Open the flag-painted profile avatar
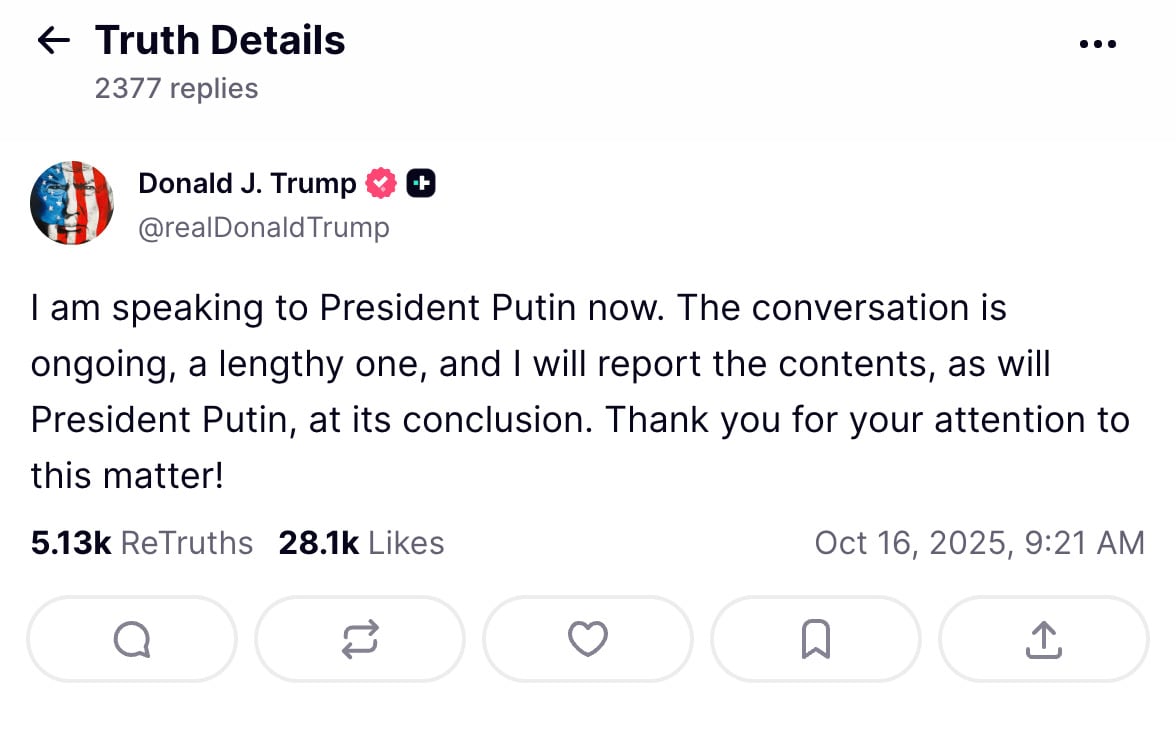The width and height of the screenshot is (1176, 734). tap(72, 203)
